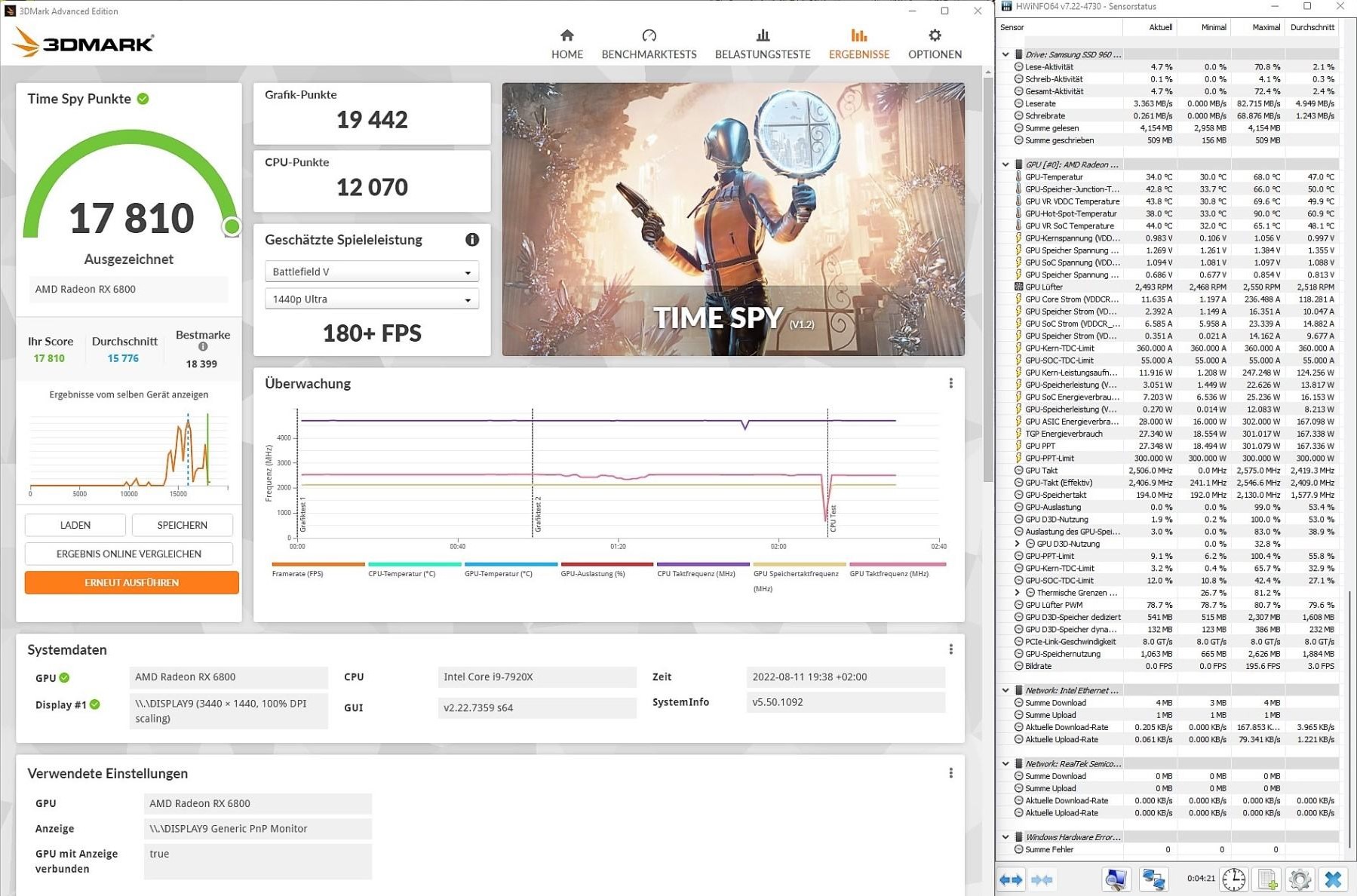Click the HWiNFO64 title bar app icon
The height and width of the screenshot is (896, 1357).
pyautogui.click(x=1006, y=7)
